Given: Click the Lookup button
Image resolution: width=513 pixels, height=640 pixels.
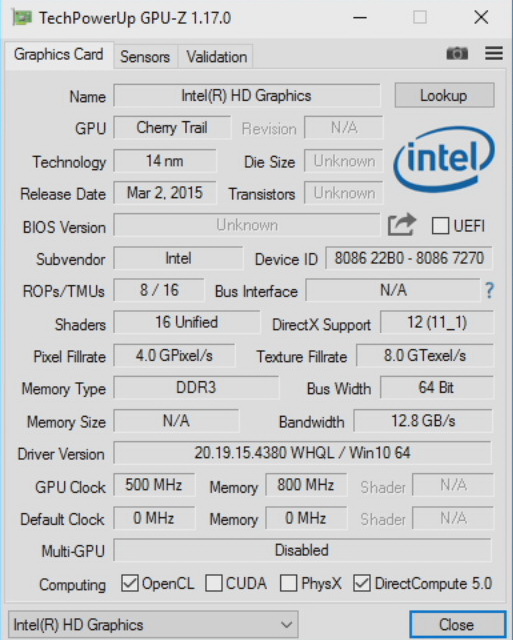Looking at the screenshot, I should 444,96.
